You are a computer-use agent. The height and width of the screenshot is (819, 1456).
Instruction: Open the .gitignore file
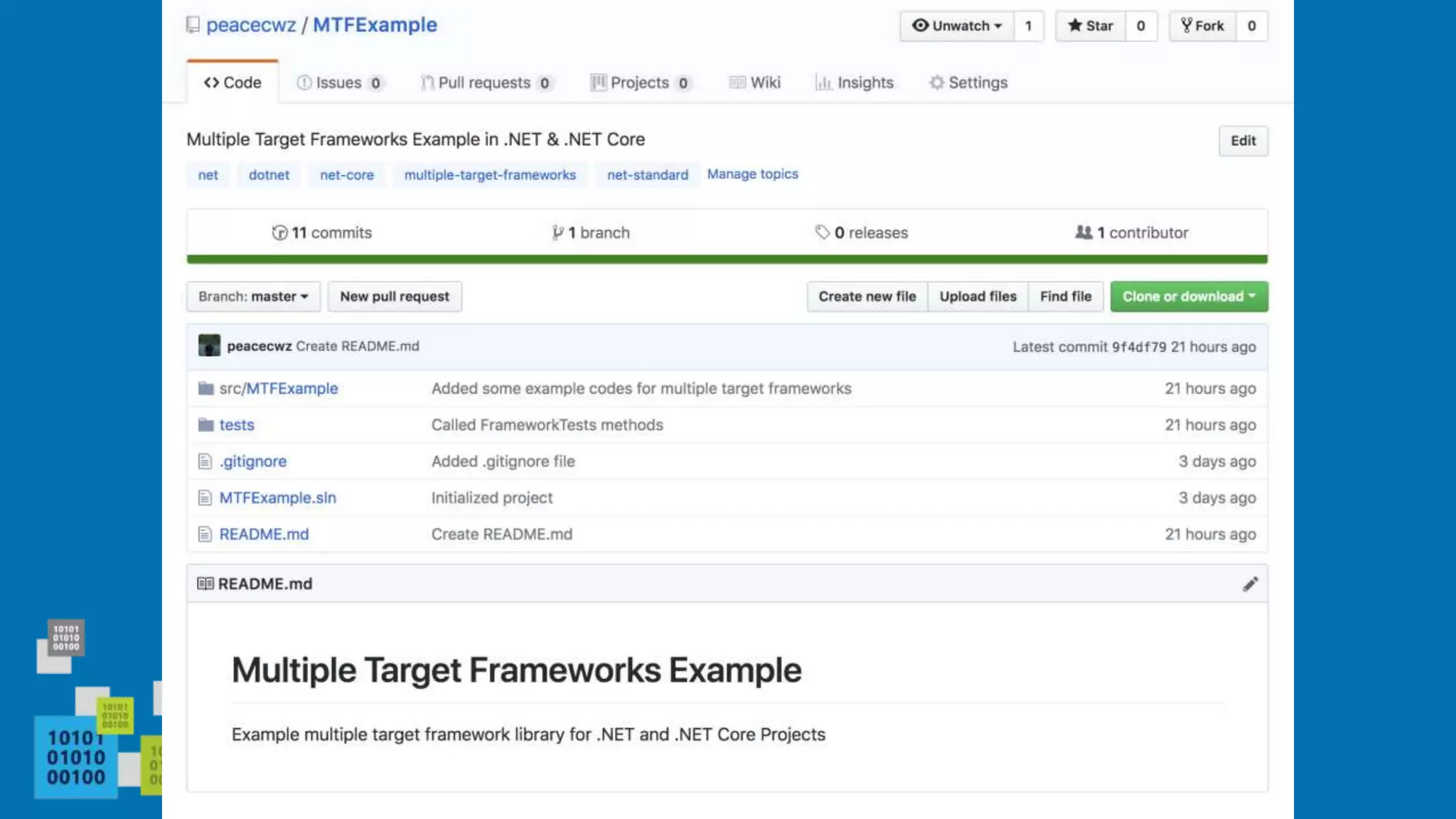[253, 461]
